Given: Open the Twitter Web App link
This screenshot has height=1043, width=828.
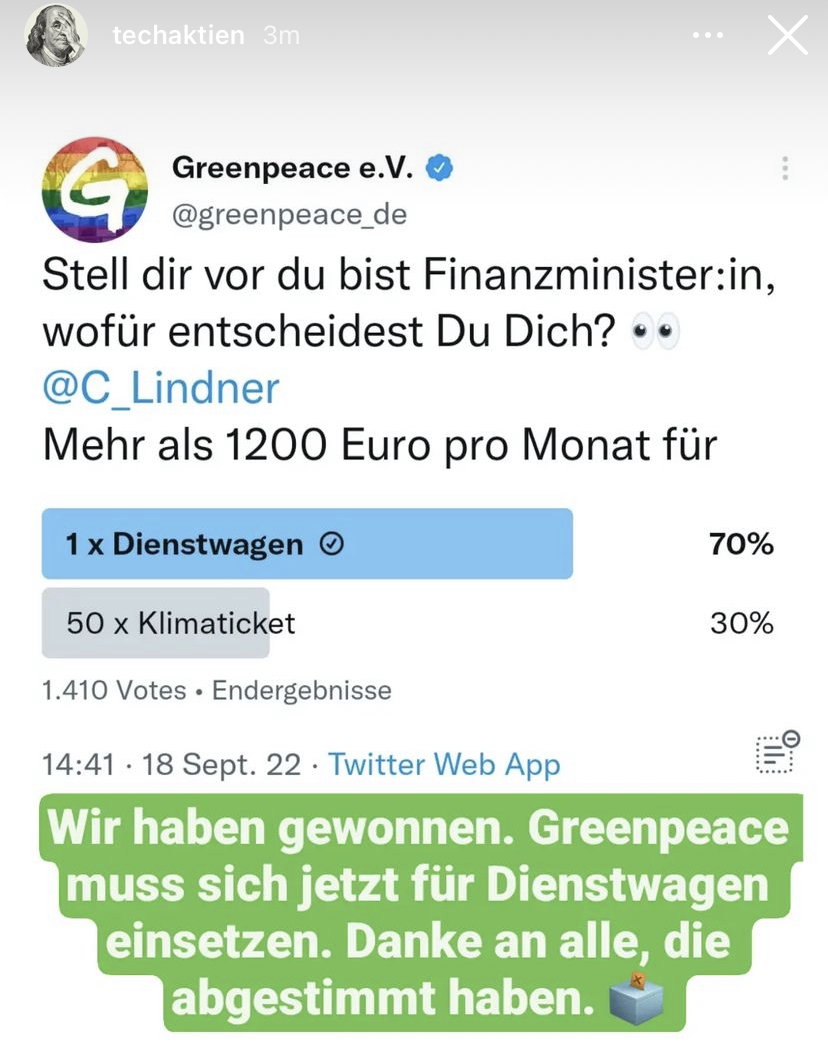Looking at the screenshot, I should pyautogui.click(x=444, y=765).
